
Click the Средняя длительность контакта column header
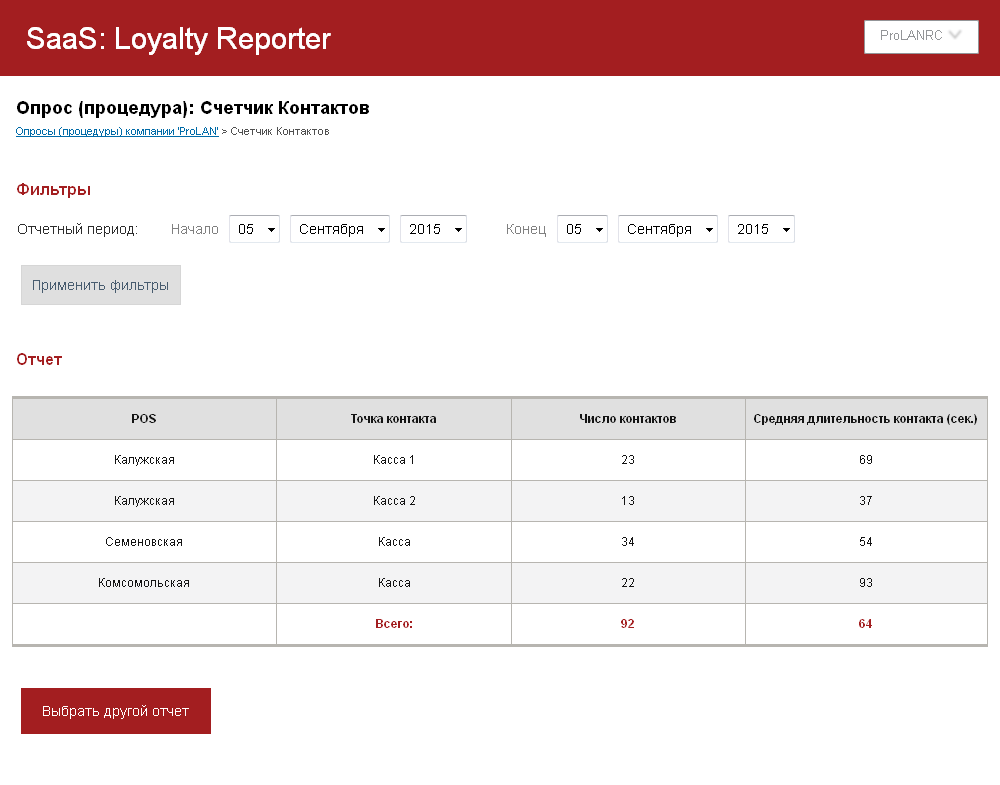(x=865, y=419)
